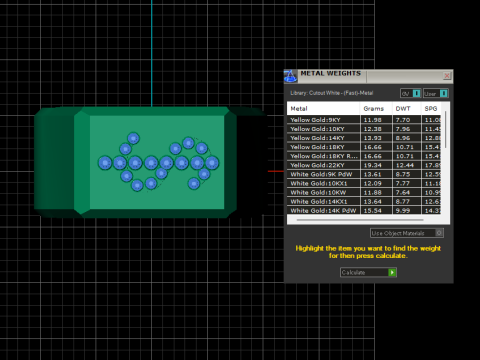Sort table by Metal column header
Screen dimensions: 480x360
(323, 108)
